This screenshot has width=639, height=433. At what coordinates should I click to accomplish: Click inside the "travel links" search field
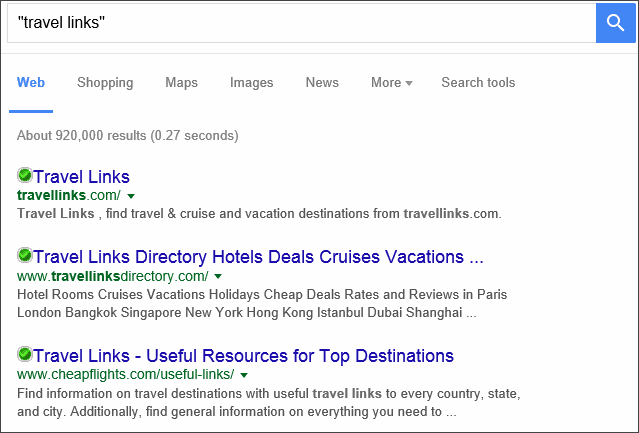pos(302,23)
